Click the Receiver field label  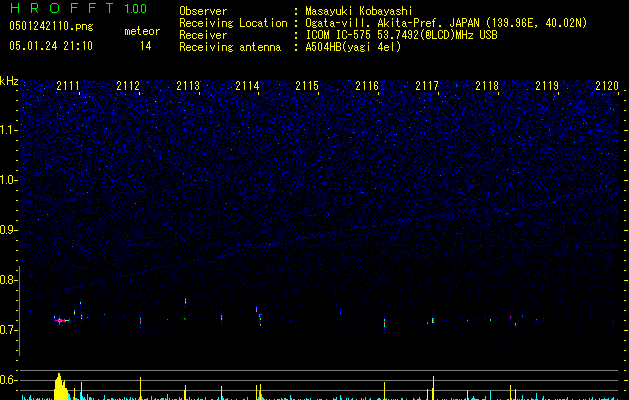pos(203,35)
